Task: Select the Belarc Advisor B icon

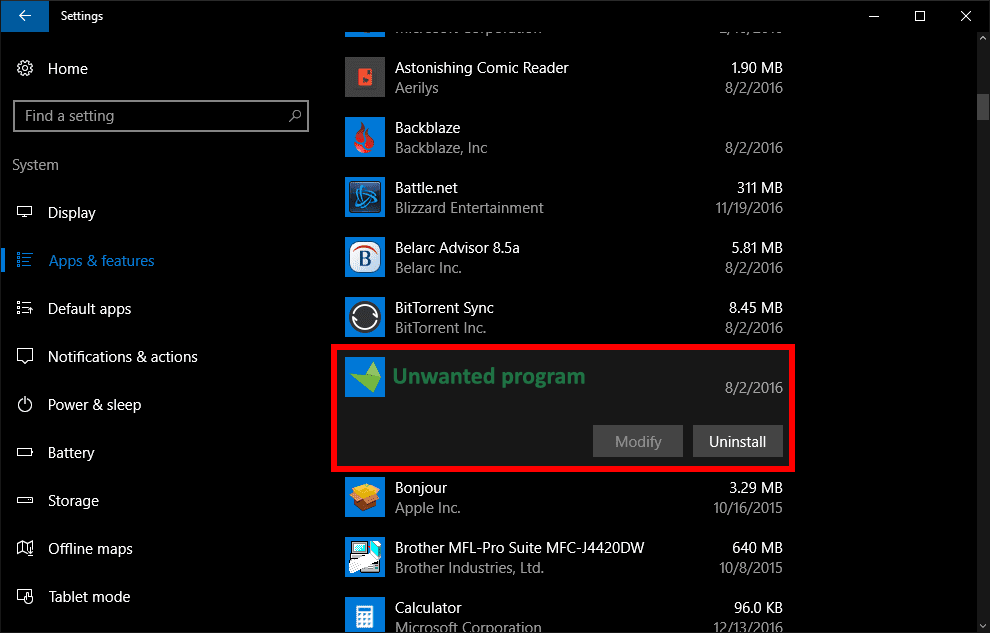Action: pyautogui.click(x=365, y=257)
